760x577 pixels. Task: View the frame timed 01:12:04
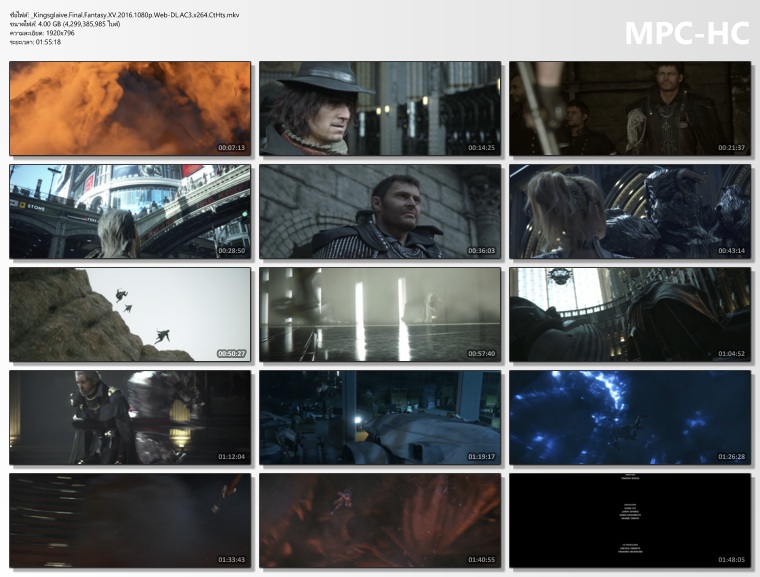pyautogui.click(x=130, y=417)
